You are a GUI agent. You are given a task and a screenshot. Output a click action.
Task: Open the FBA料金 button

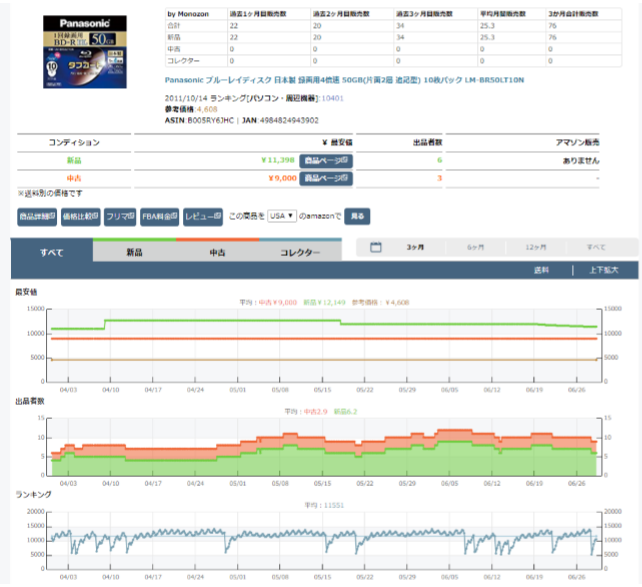pyautogui.click(x=159, y=217)
